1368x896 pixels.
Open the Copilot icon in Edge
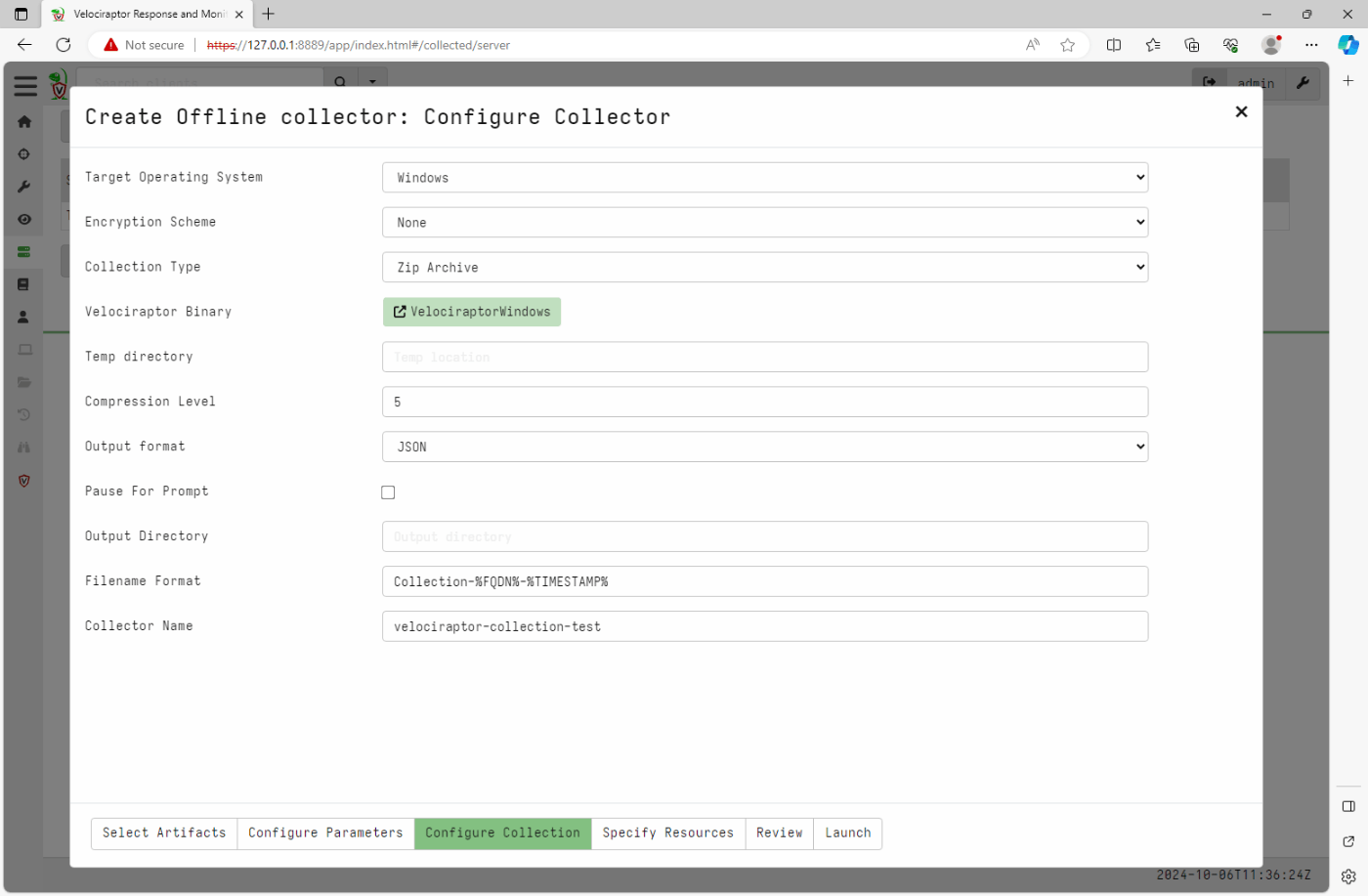[1348, 45]
